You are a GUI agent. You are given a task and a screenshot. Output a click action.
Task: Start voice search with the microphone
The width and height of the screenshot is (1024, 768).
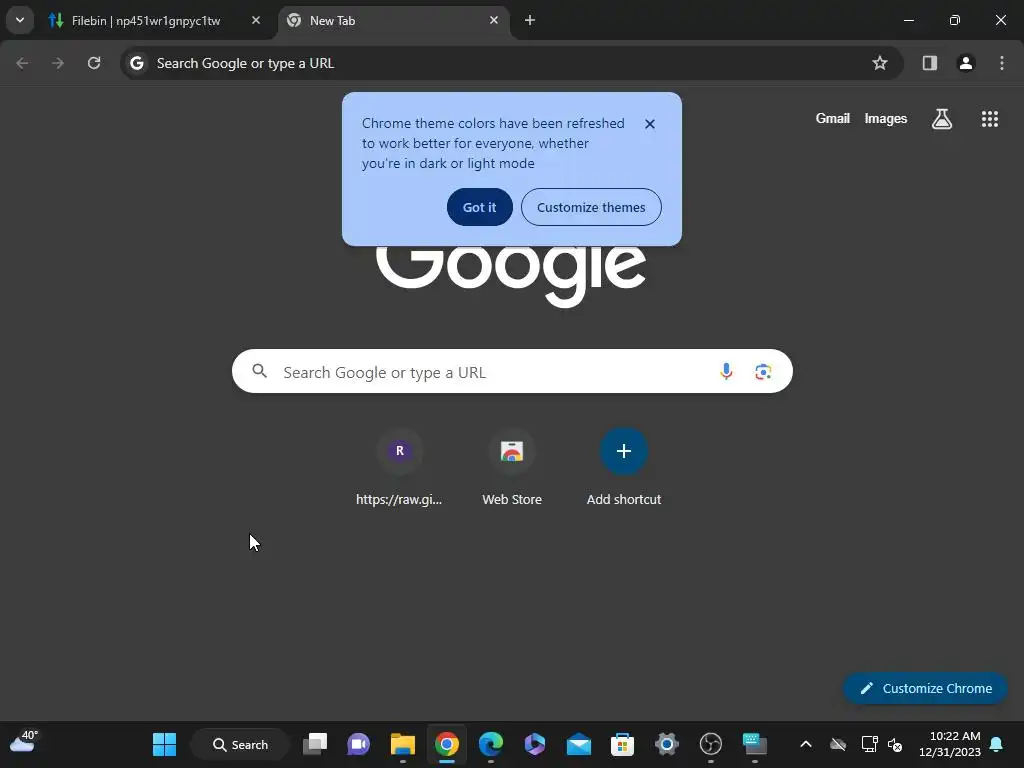726,372
